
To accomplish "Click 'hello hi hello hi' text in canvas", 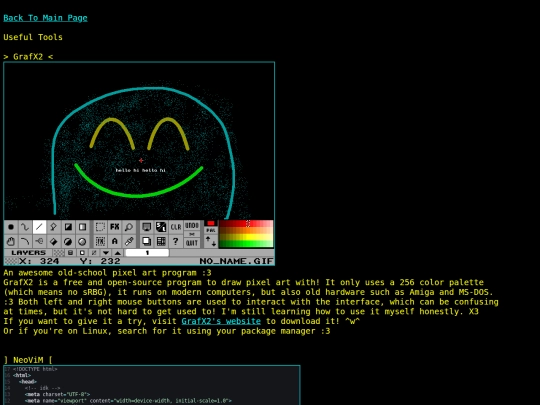I will pyautogui.click(x=141, y=170).
